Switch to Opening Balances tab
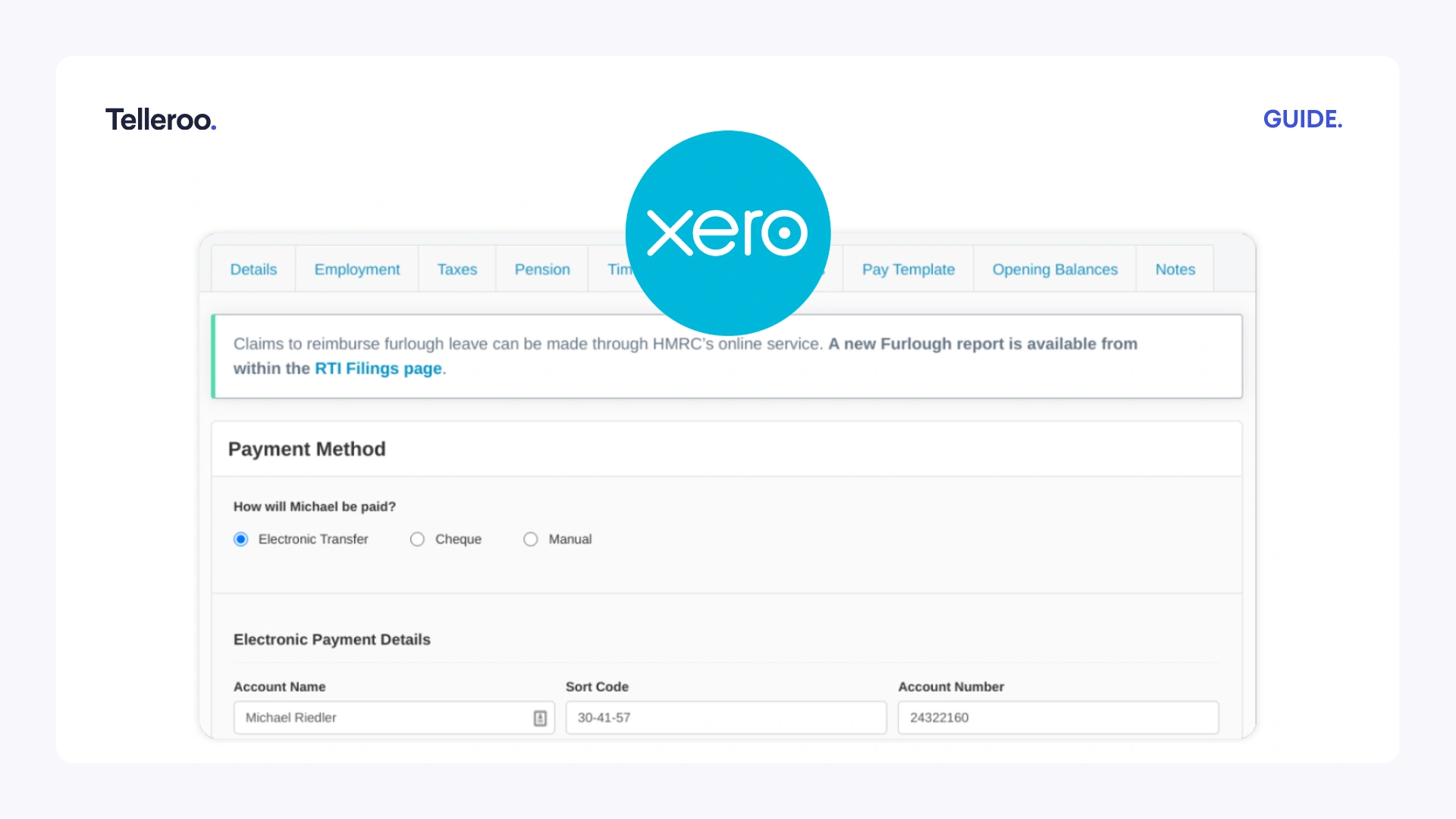Screen dimensions: 1456x819 pyautogui.click(x=1055, y=269)
